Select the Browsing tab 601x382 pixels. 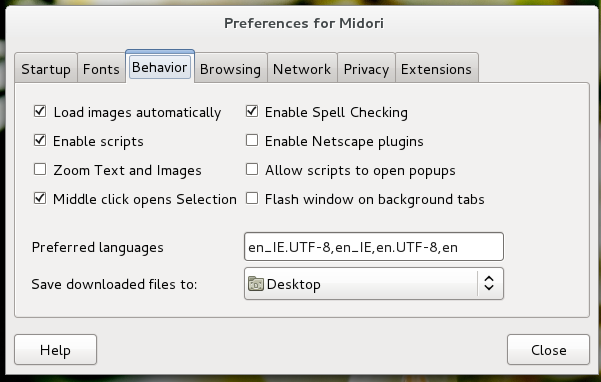(230, 69)
